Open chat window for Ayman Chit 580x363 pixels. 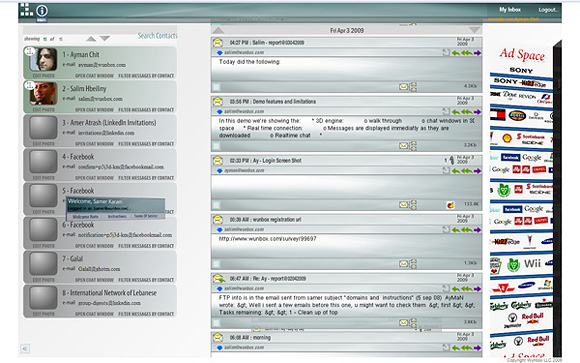click(x=94, y=75)
